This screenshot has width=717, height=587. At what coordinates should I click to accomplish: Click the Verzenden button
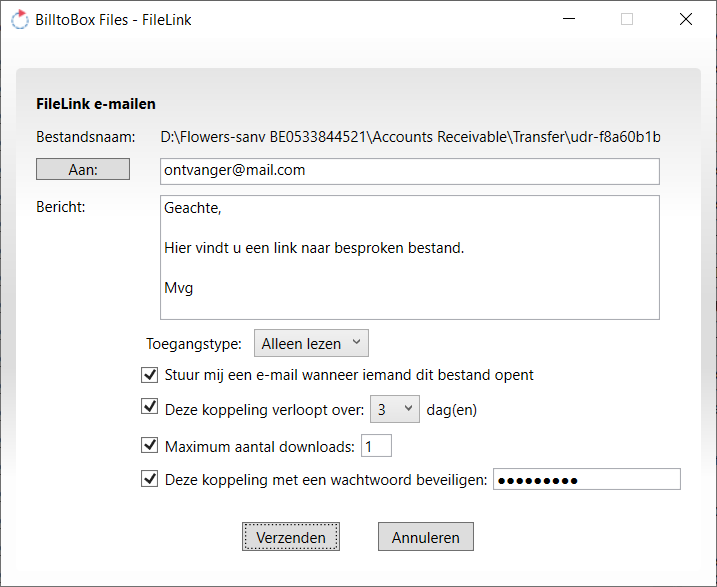tap(291, 537)
